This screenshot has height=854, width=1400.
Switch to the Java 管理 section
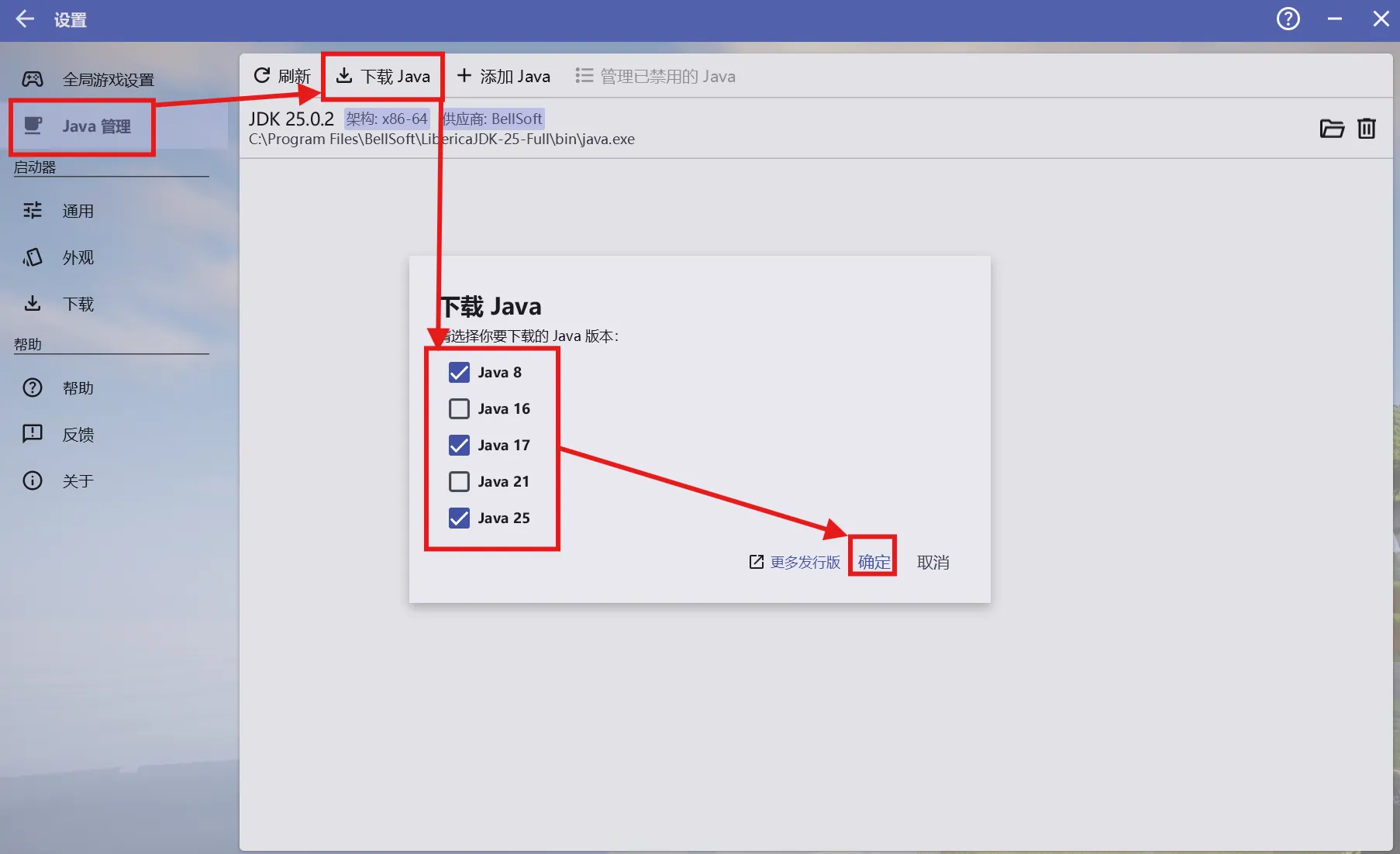(96, 126)
